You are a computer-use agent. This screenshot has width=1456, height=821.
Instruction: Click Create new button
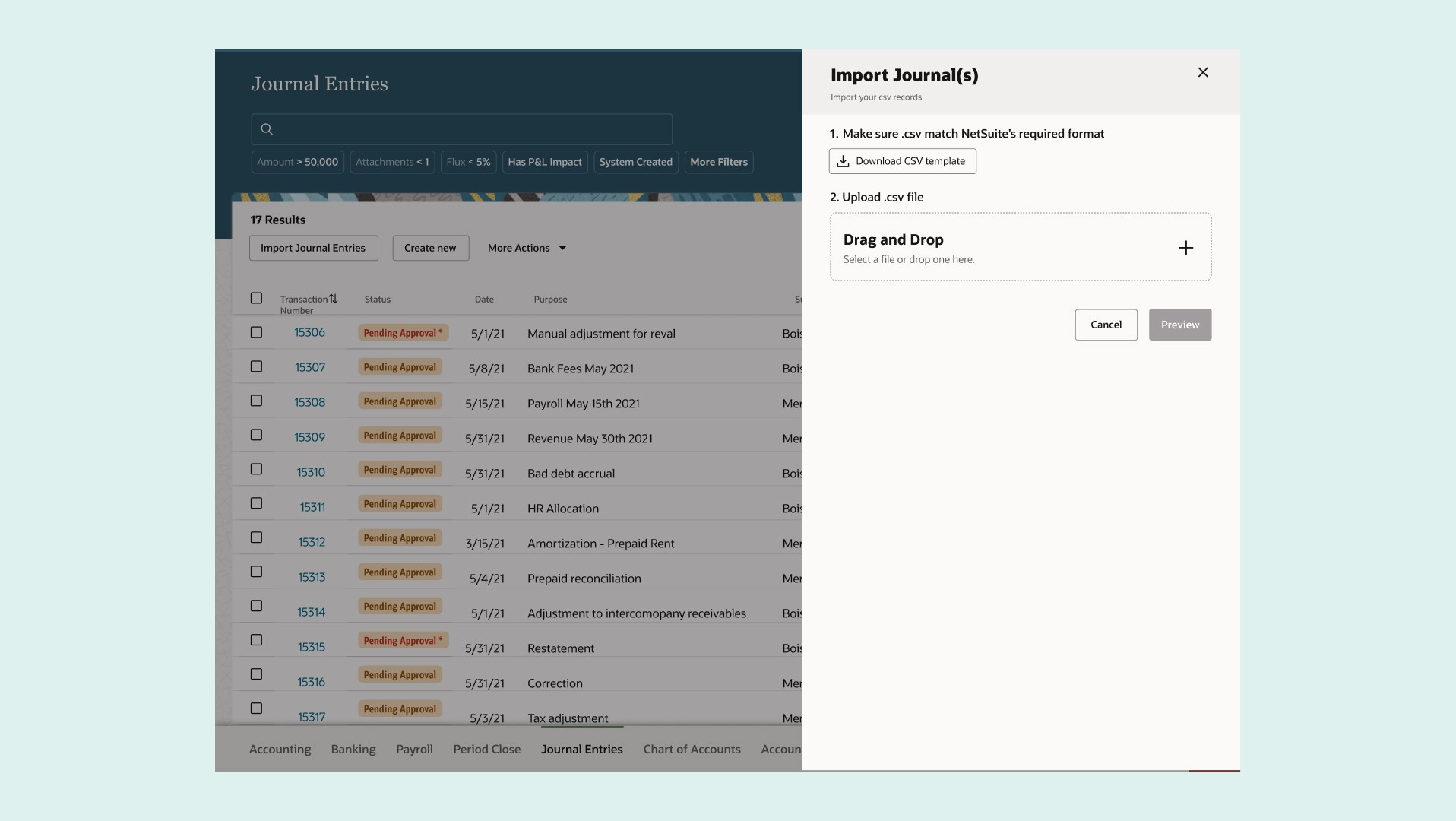click(430, 248)
